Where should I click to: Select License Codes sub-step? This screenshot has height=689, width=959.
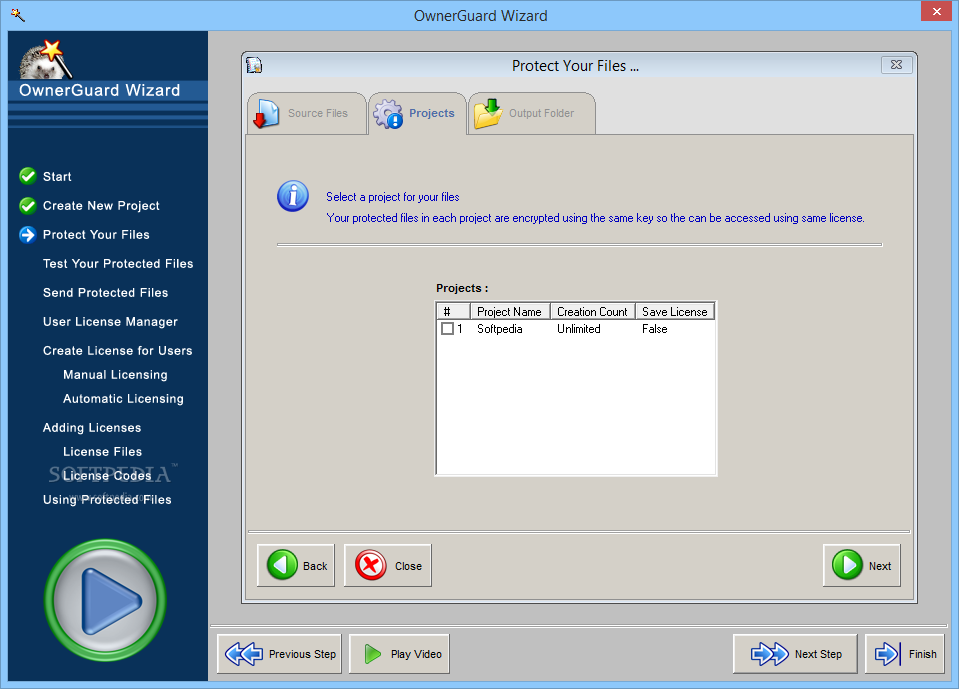[107, 476]
